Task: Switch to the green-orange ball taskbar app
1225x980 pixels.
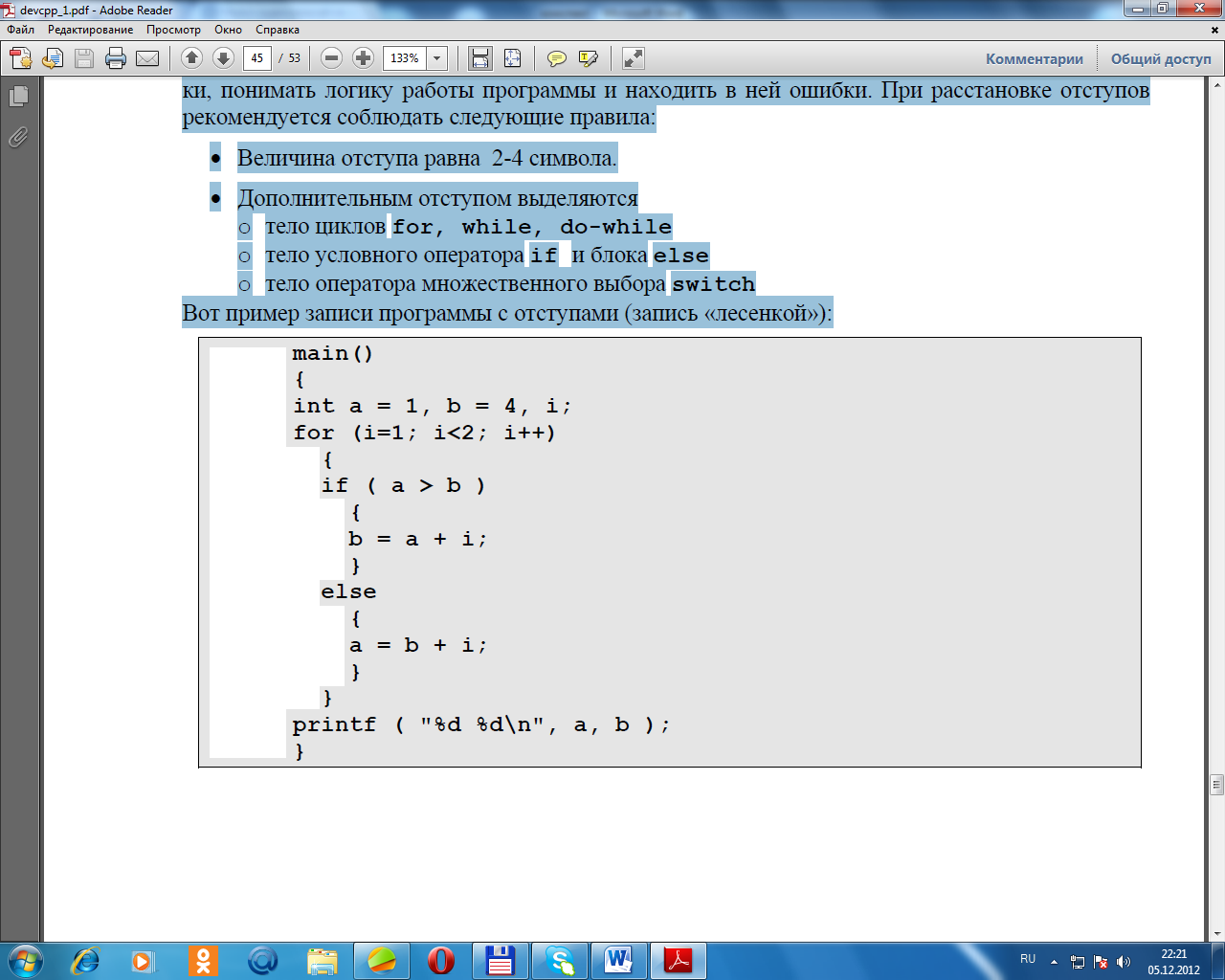Action: point(382,960)
